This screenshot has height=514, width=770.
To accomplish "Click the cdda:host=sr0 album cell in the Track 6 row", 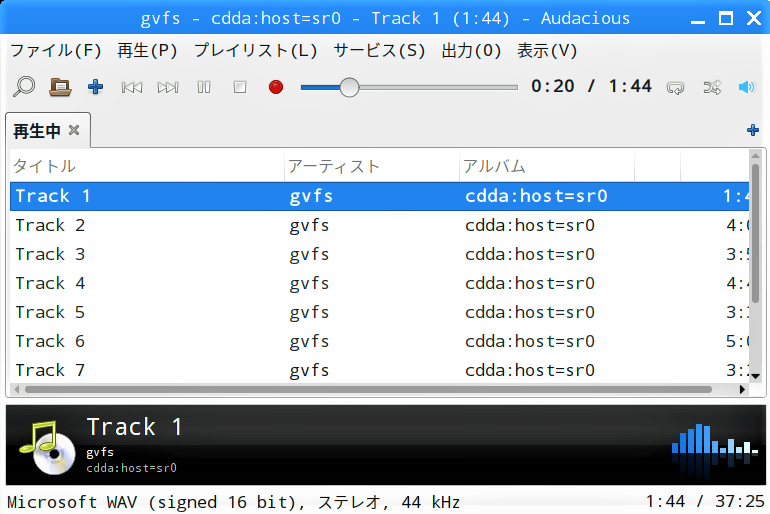I will [x=530, y=341].
